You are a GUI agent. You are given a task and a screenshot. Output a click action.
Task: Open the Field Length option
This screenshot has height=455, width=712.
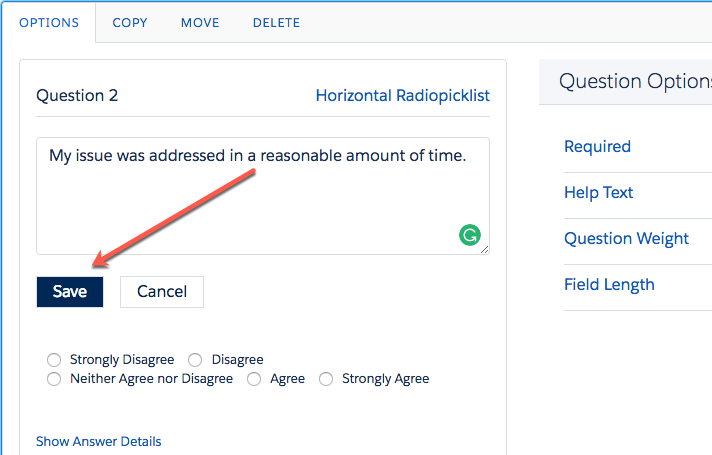coord(609,285)
